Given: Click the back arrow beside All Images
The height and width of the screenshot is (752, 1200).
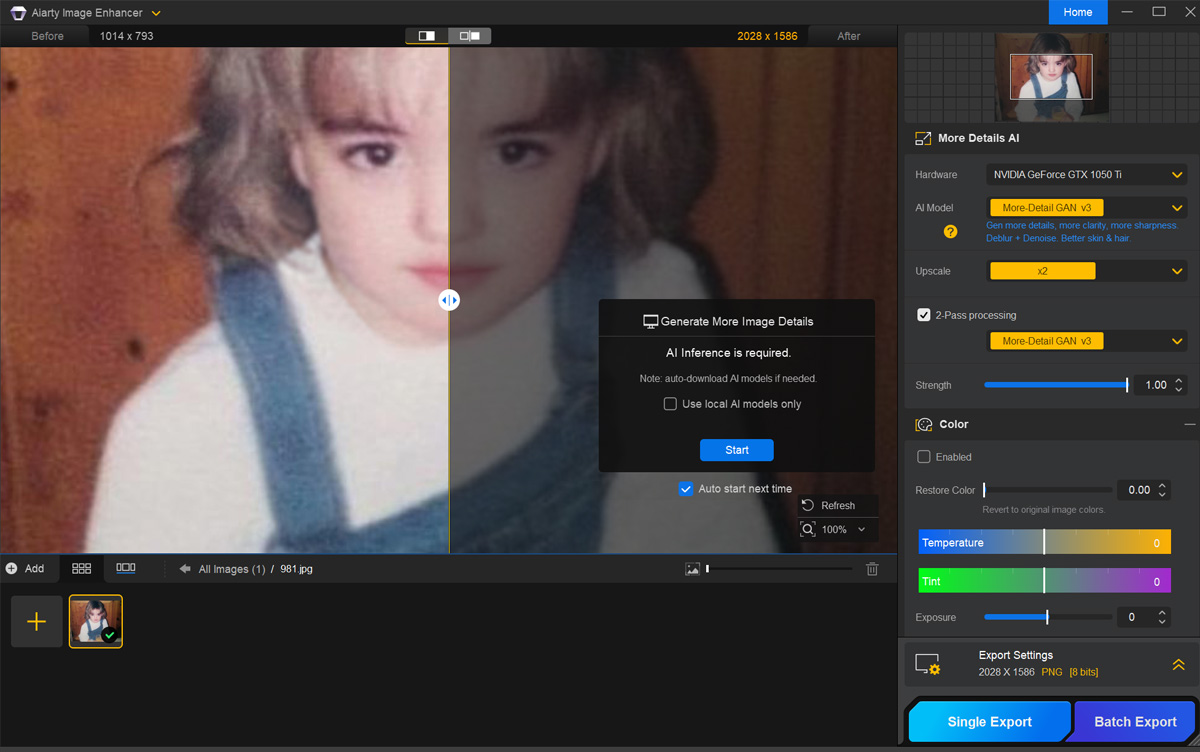Looking at the screenshot, I should pos(185,569).
